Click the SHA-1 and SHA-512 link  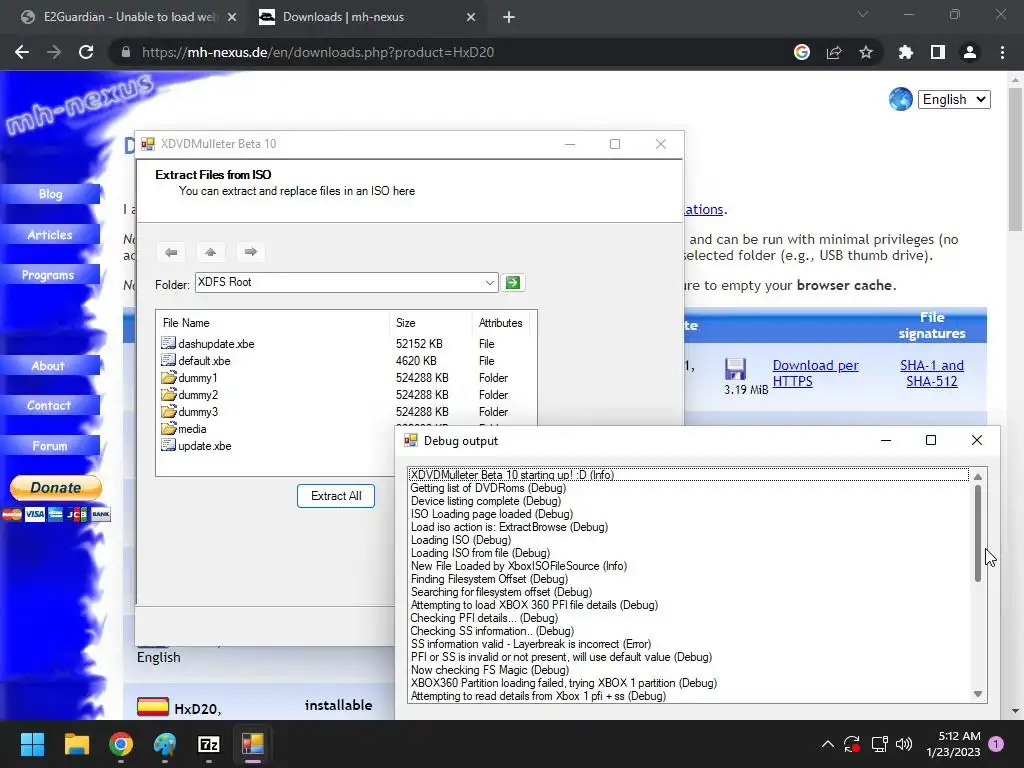click(932, 374)
